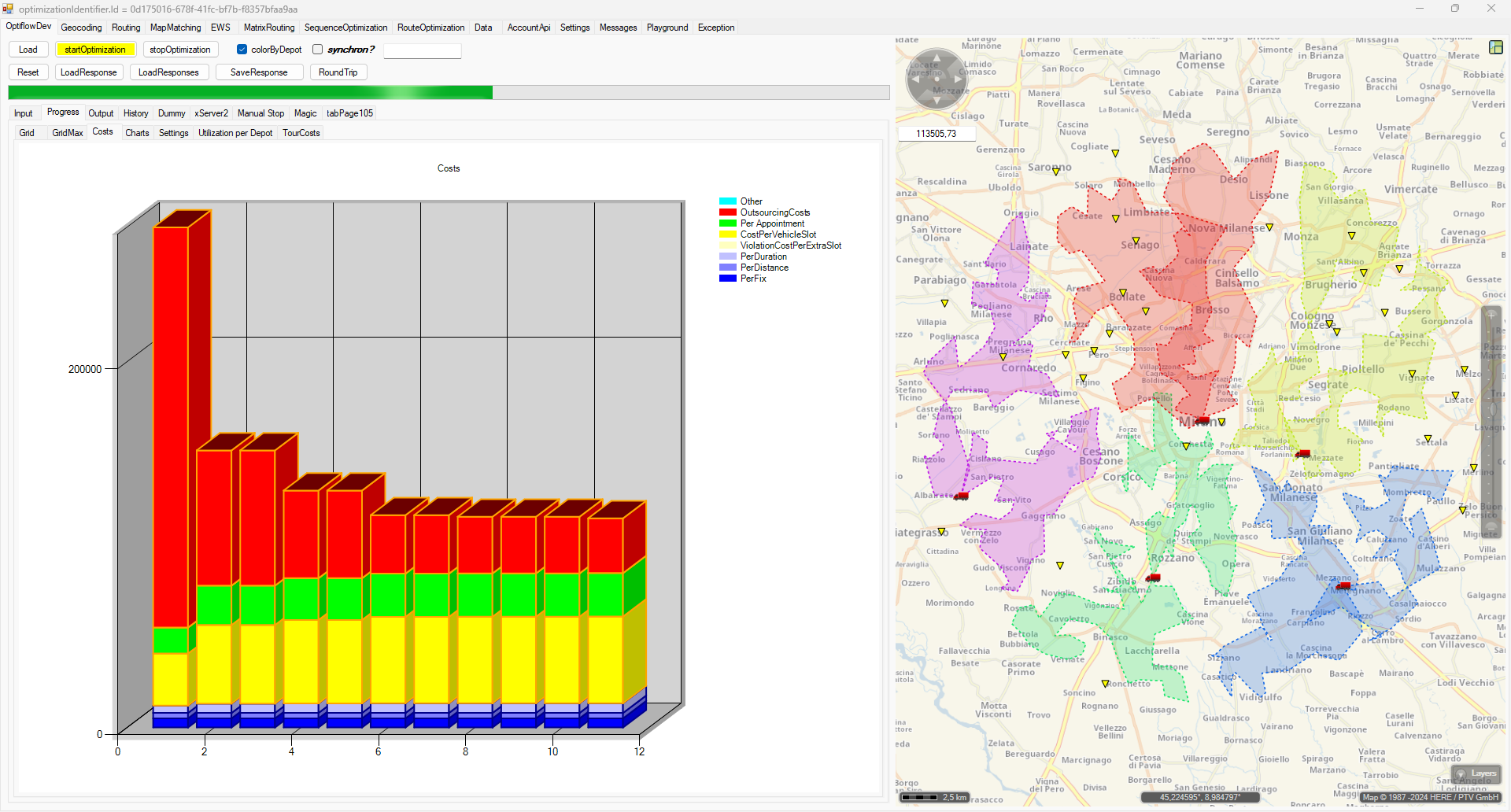Click the map pan-down arrow
The width and height of the screenshot is (1511, 812).
pyautogui.click(x=937, y=100)
